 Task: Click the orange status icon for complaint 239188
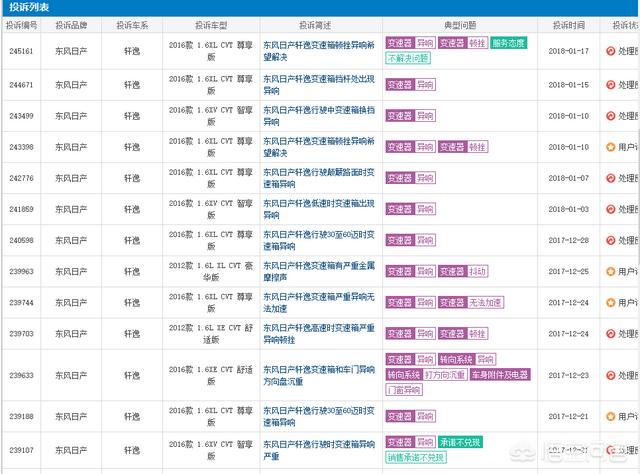pyautogui.click(x=610, y=416)
